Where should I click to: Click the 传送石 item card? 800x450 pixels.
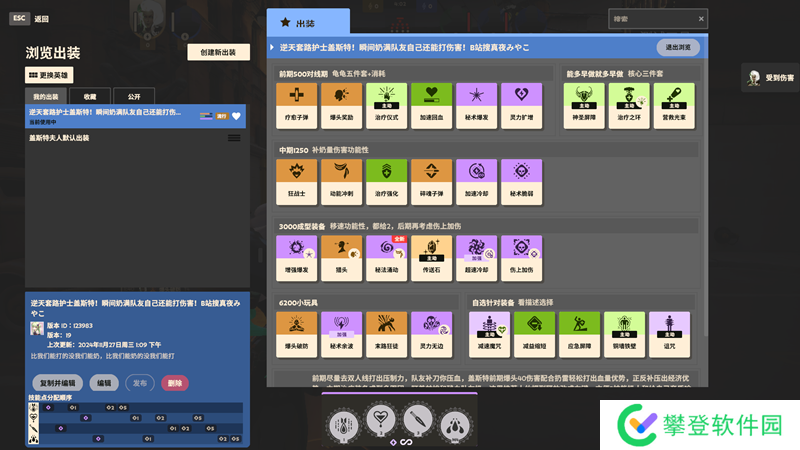pos(432,259)
